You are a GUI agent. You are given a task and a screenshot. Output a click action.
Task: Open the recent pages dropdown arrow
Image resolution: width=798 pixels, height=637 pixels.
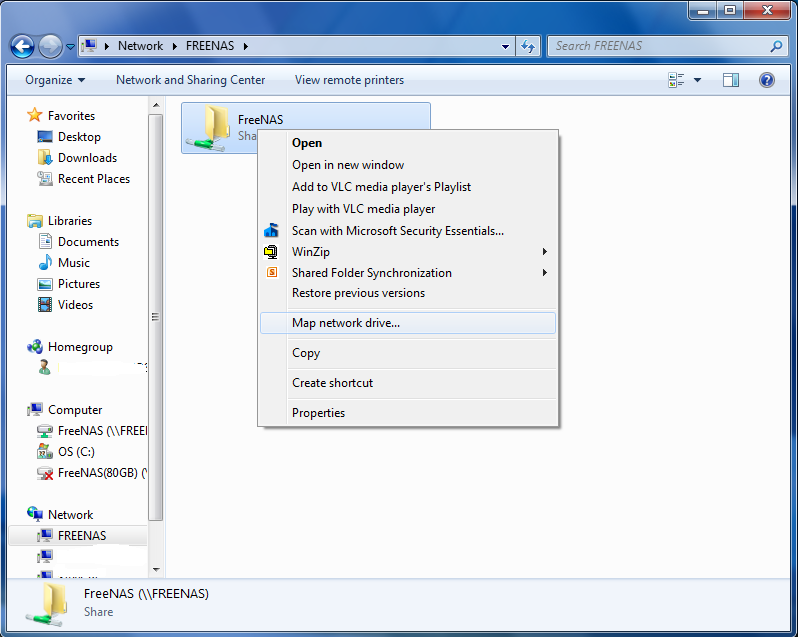[70, 47]
